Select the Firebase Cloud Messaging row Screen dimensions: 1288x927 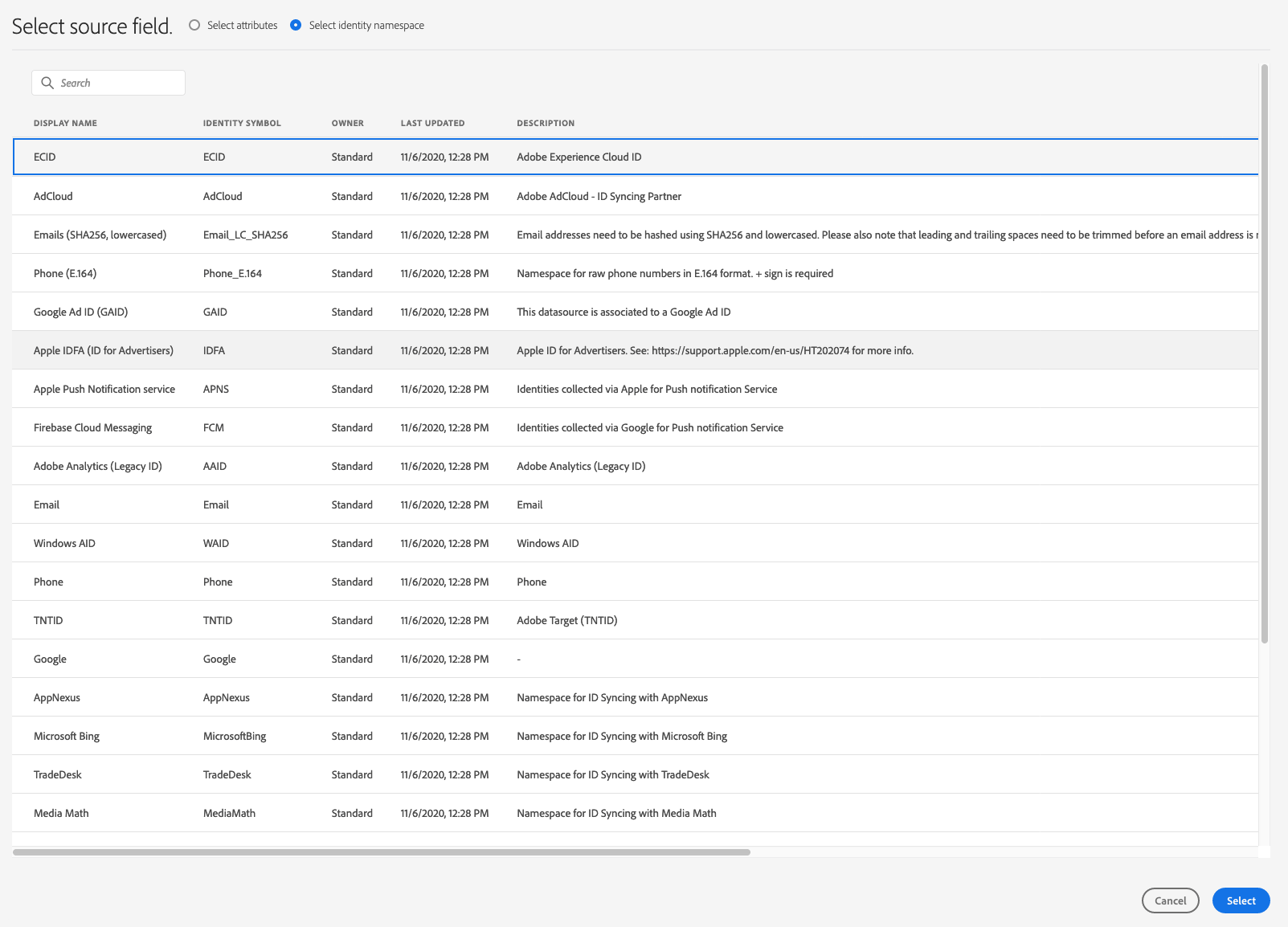(92, 427)
